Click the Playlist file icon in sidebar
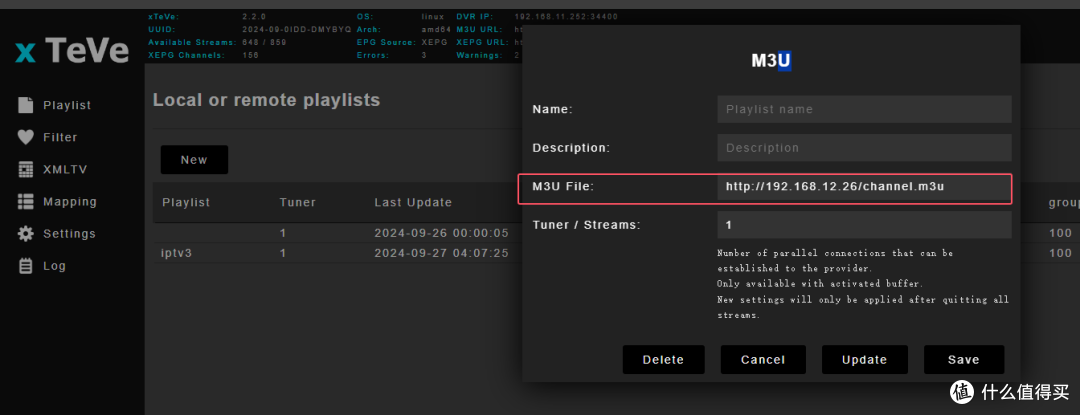The height and width of the screenshot is (415, 1080). tap(25, 105)
